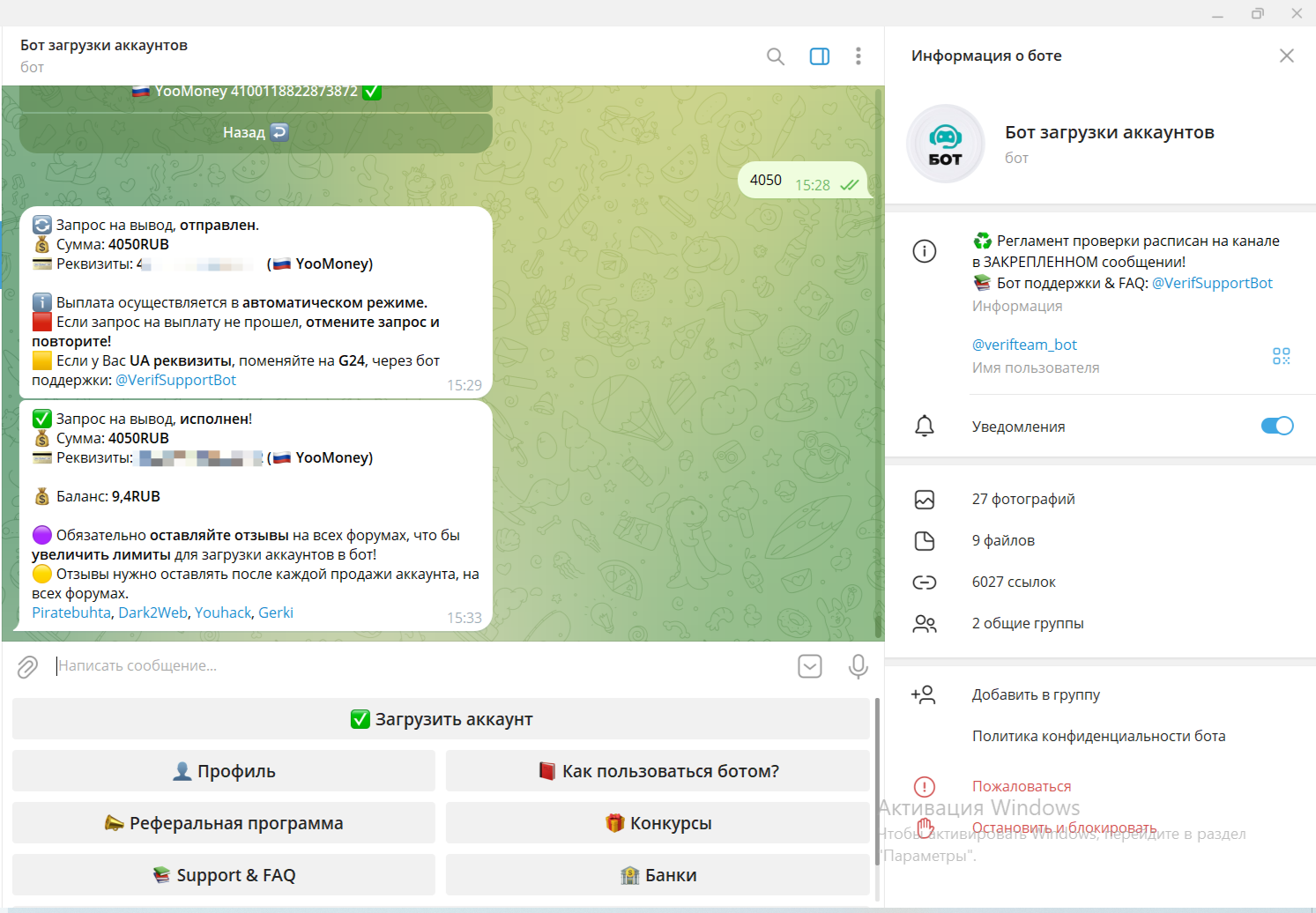The image size is (1316, 913).
Task: Hide the bot keyboard using commands icon
Action: pyautogui.click(x=809, y=666)
